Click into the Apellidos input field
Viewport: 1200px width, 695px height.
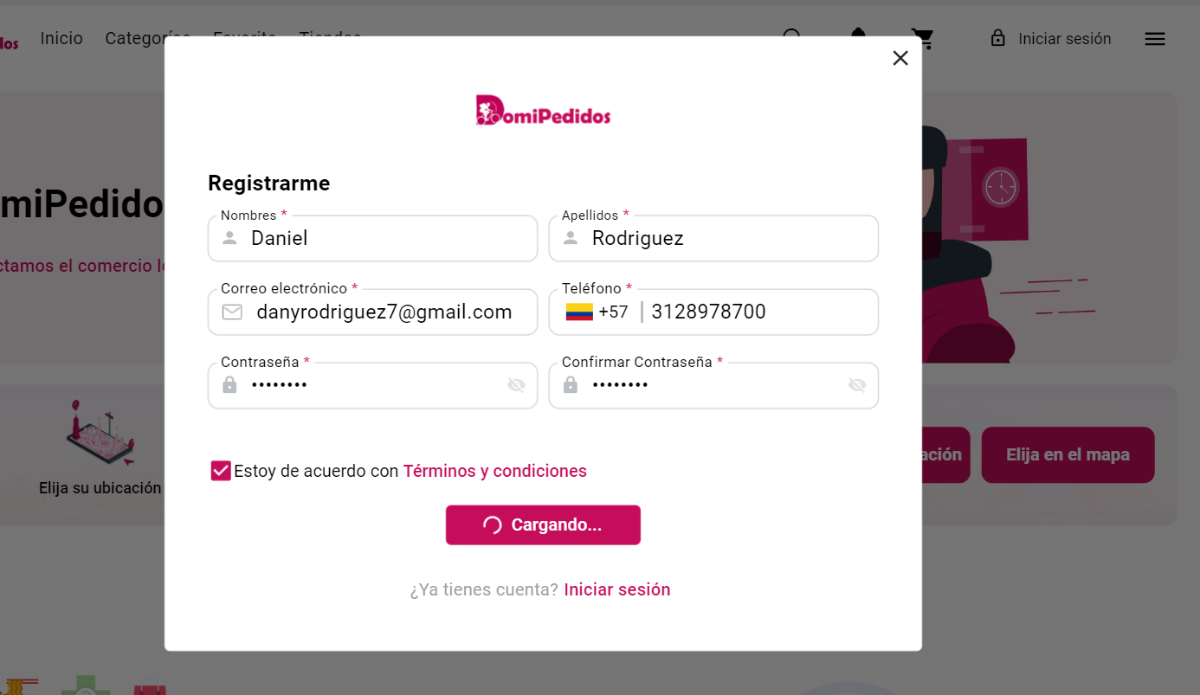[x=714, y=238]
